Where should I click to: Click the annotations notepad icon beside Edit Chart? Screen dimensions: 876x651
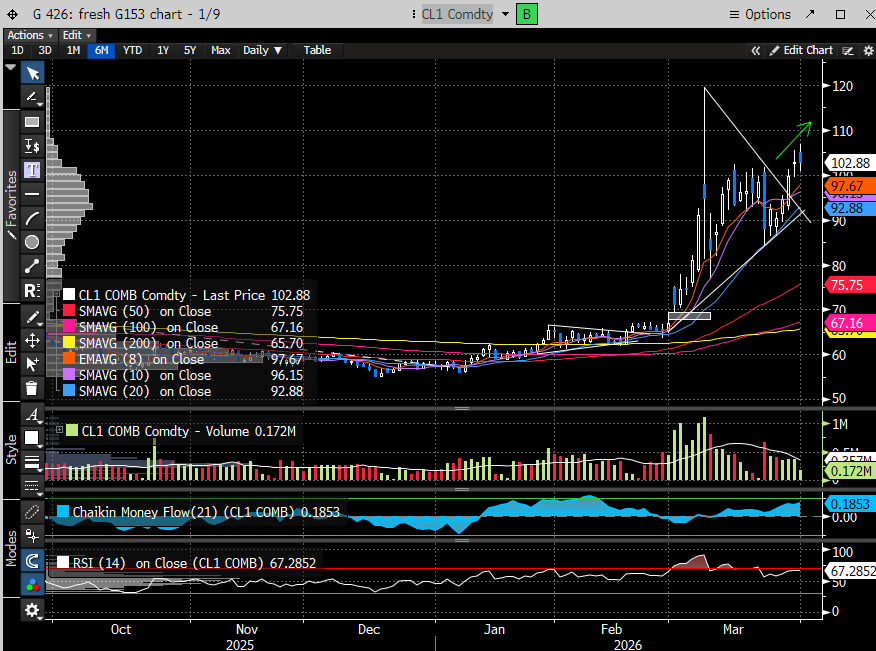848,51
